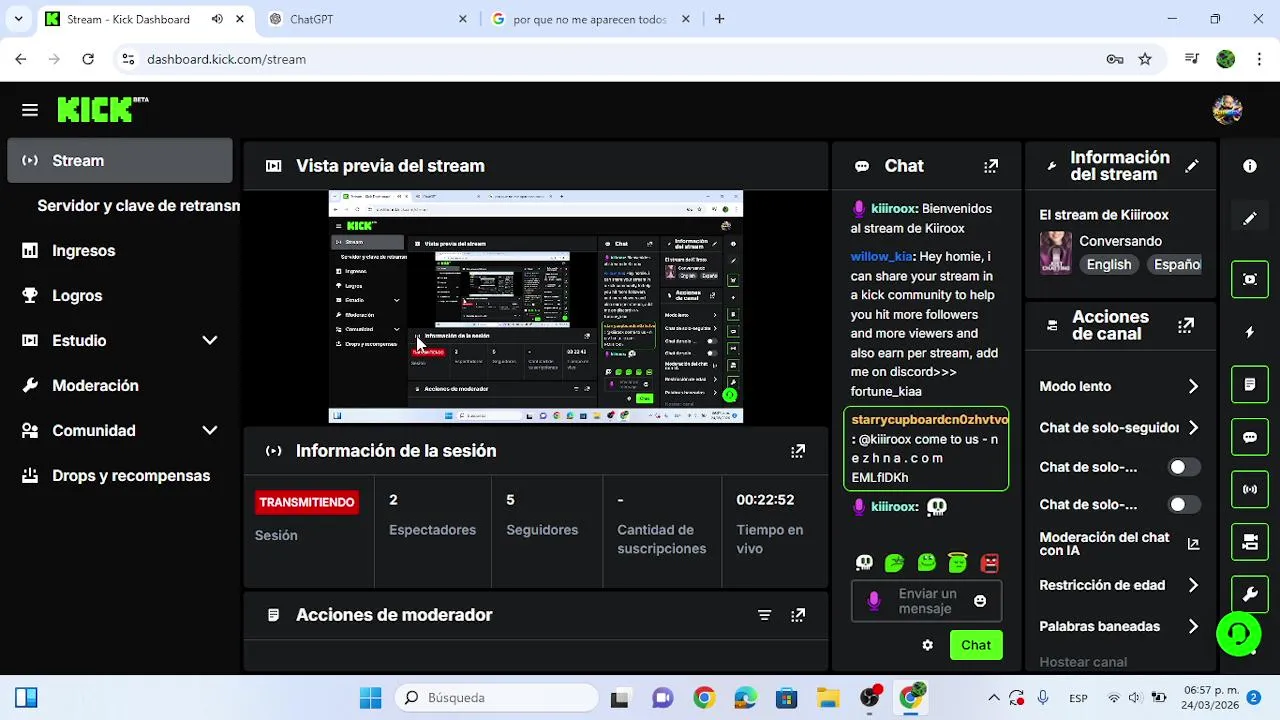
Task: Bookmark this page with the star icon
Action: tap(1145, 59)
